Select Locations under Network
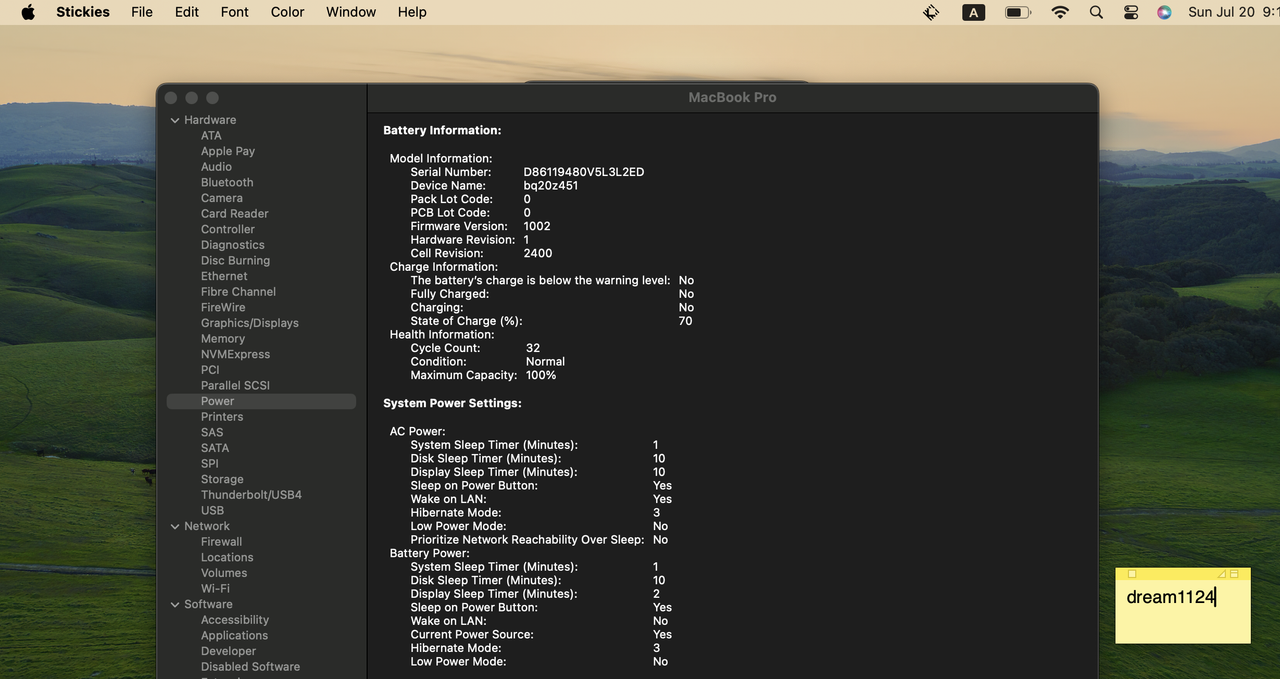1280x679 pixels. 227,557
